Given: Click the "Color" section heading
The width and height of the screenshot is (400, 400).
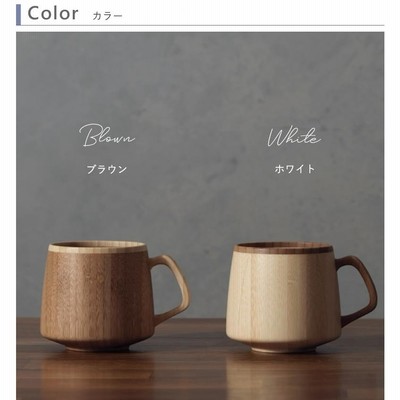Looking at the screenshot, I should (53, 13).
